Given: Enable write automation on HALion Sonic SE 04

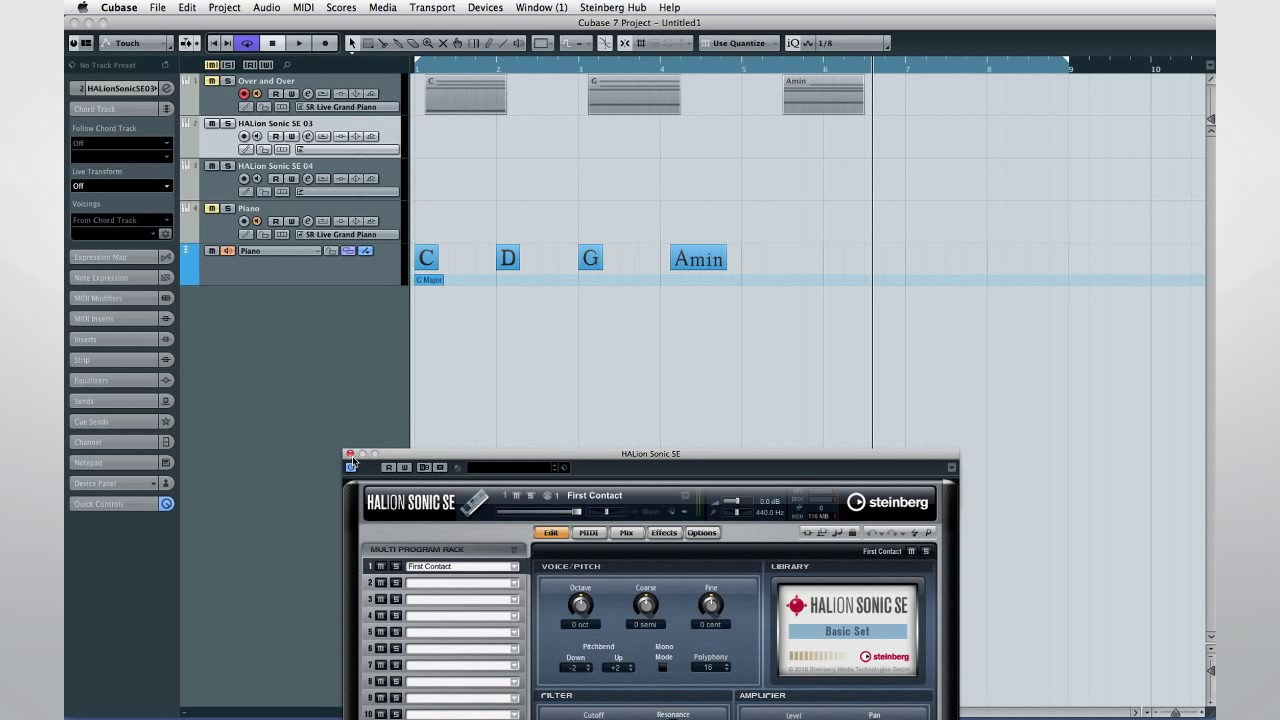Looking at the screenshot, I should tap(291, 179).
